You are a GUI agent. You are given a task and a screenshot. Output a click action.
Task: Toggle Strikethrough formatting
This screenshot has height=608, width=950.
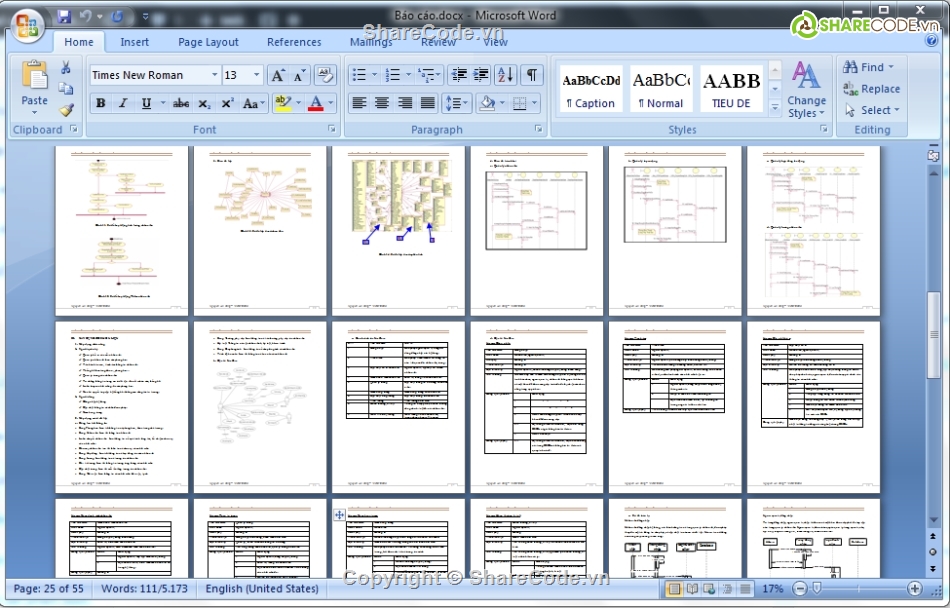pos(181,104)
